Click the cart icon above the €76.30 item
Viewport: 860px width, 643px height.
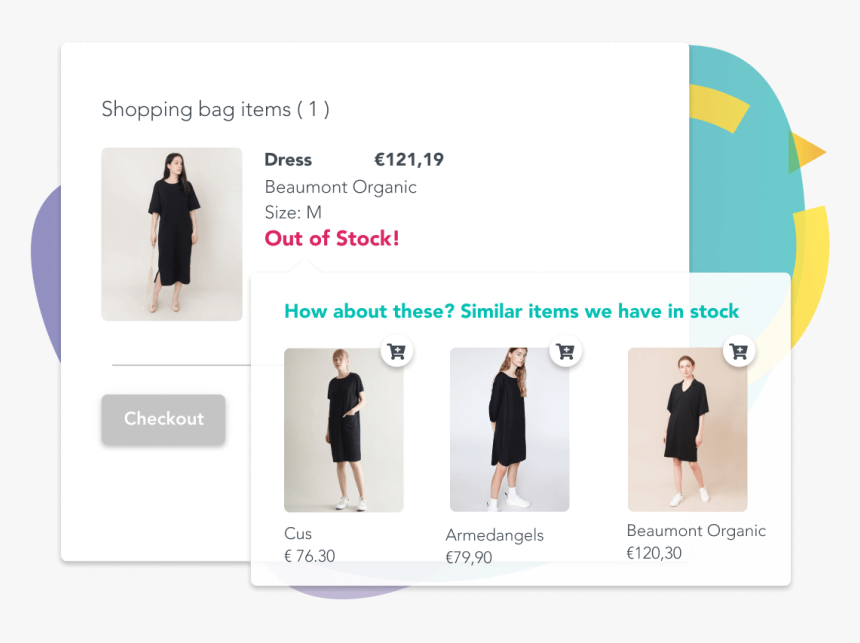point(395,351)
